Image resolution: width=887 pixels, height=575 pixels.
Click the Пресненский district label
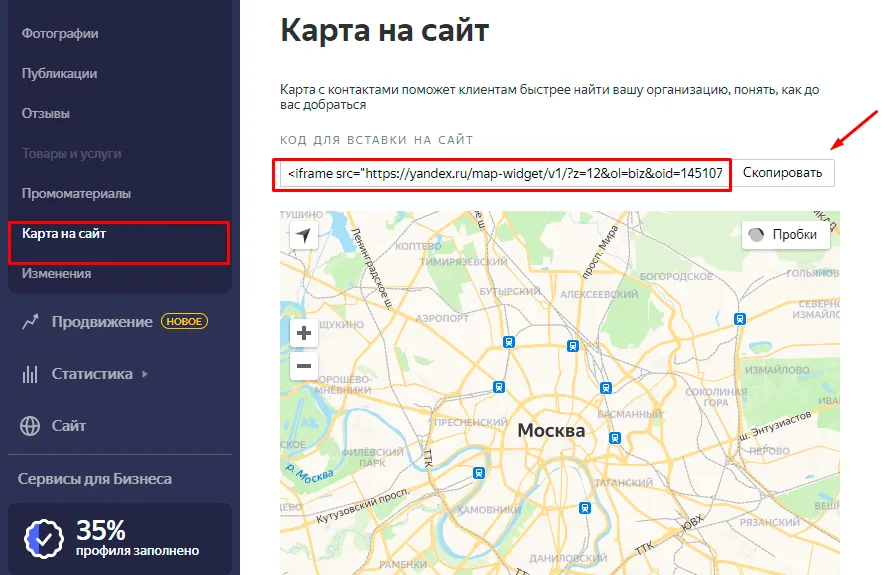click(471, 422)
